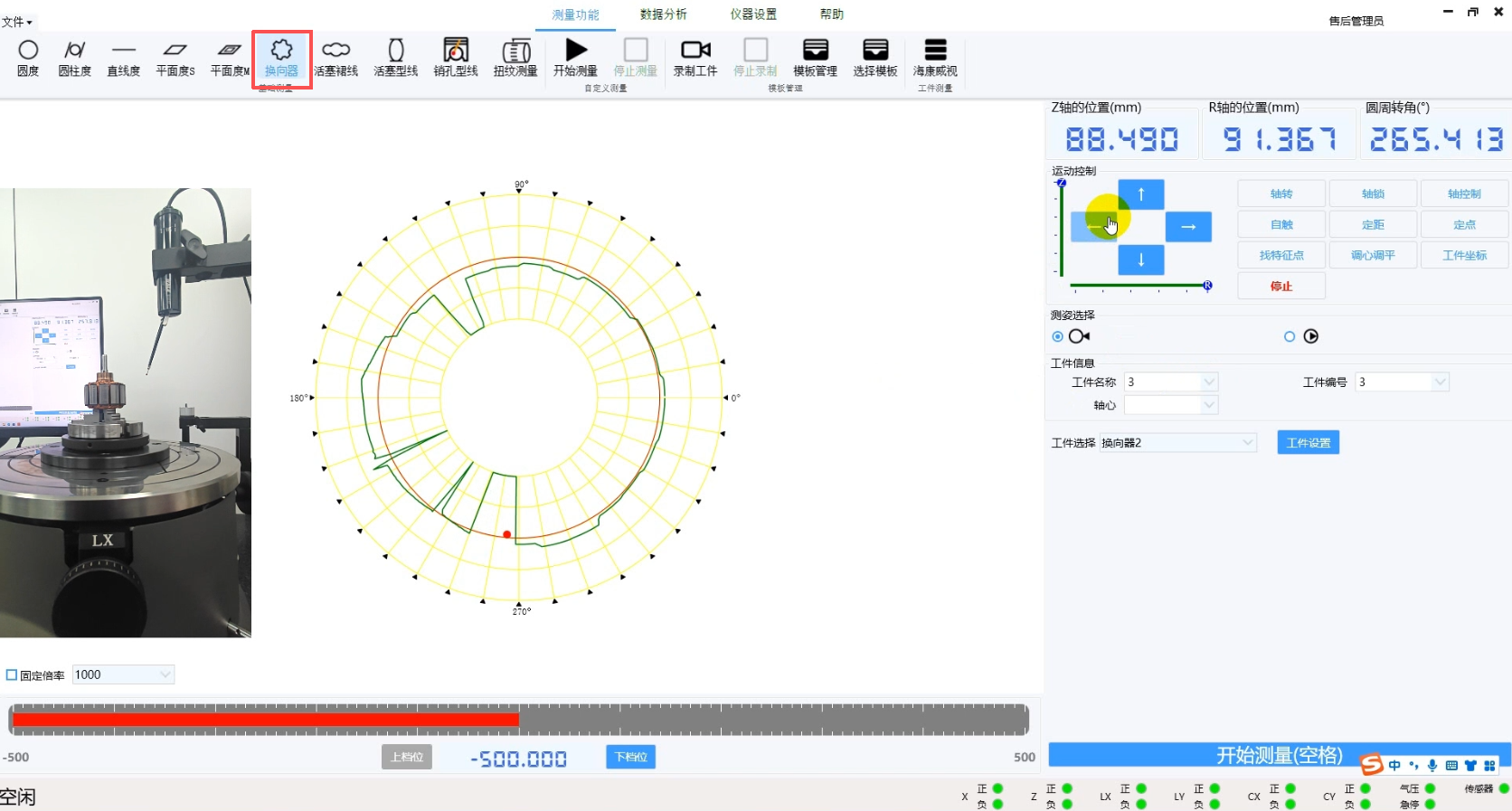This screenshot has width=1512, height=811.
Task: Open the 文件 file menu
Action: (x=16, y=22)
